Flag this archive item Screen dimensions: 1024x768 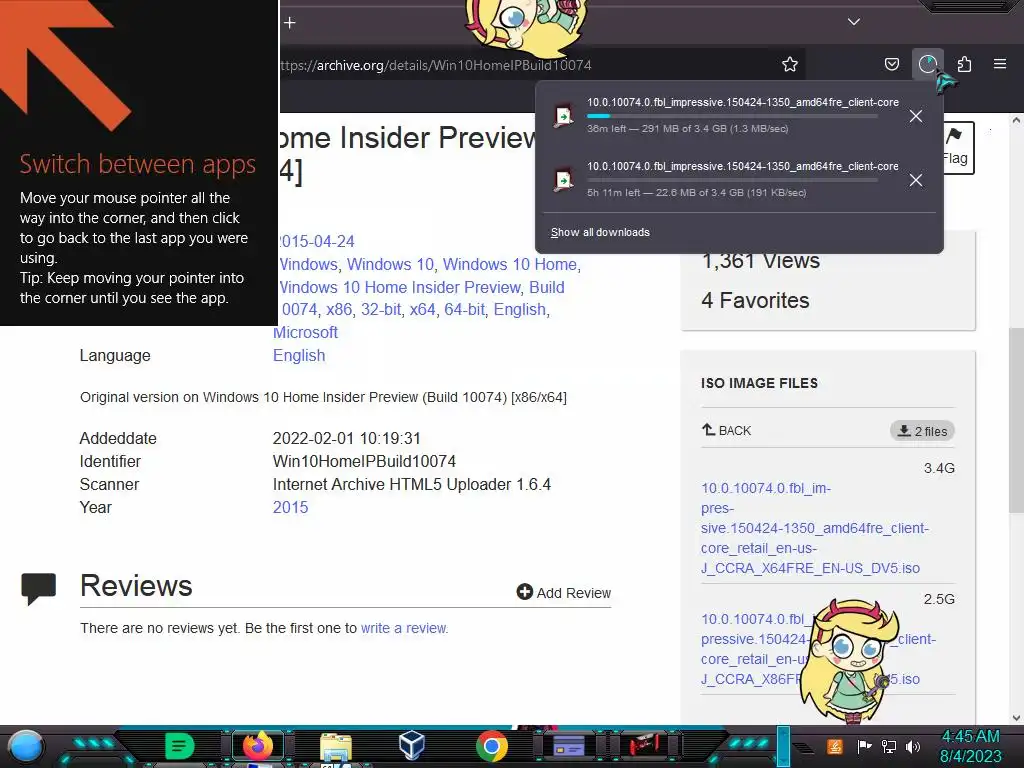957,148
